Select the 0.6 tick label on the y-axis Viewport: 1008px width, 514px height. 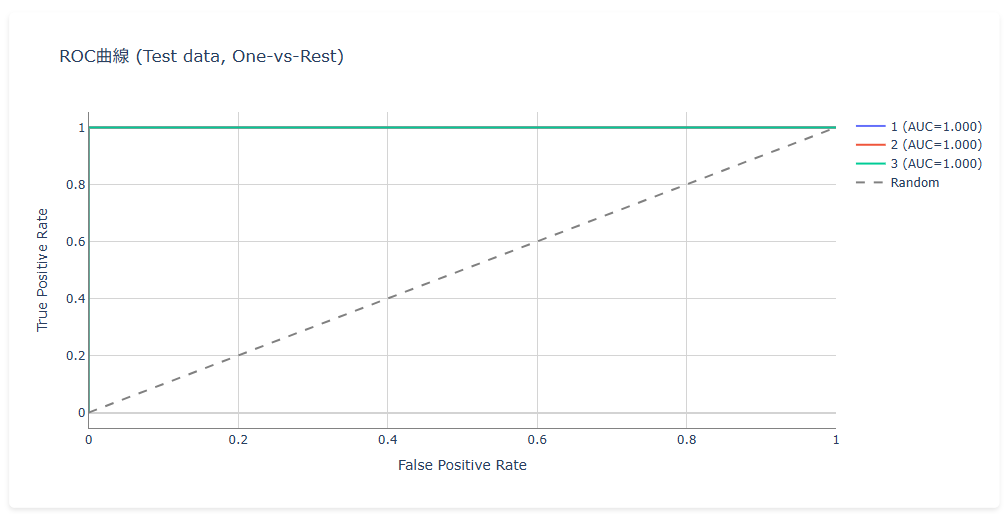[72, 242]
